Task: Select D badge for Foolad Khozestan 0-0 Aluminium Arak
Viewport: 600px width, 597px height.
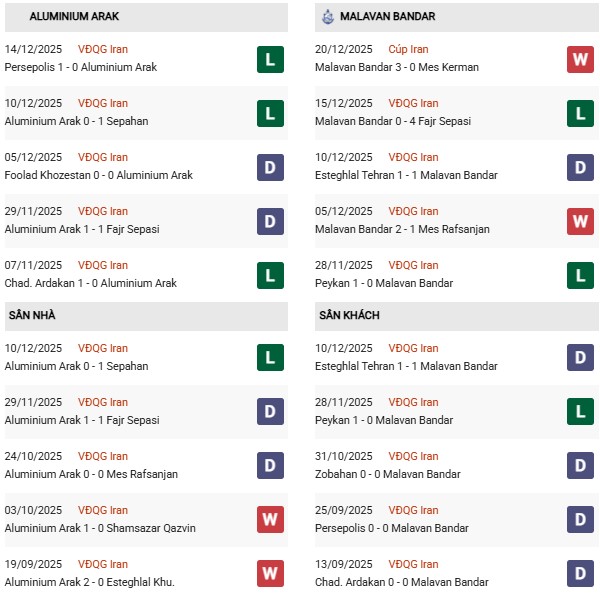Action: [x=269, y=167]
